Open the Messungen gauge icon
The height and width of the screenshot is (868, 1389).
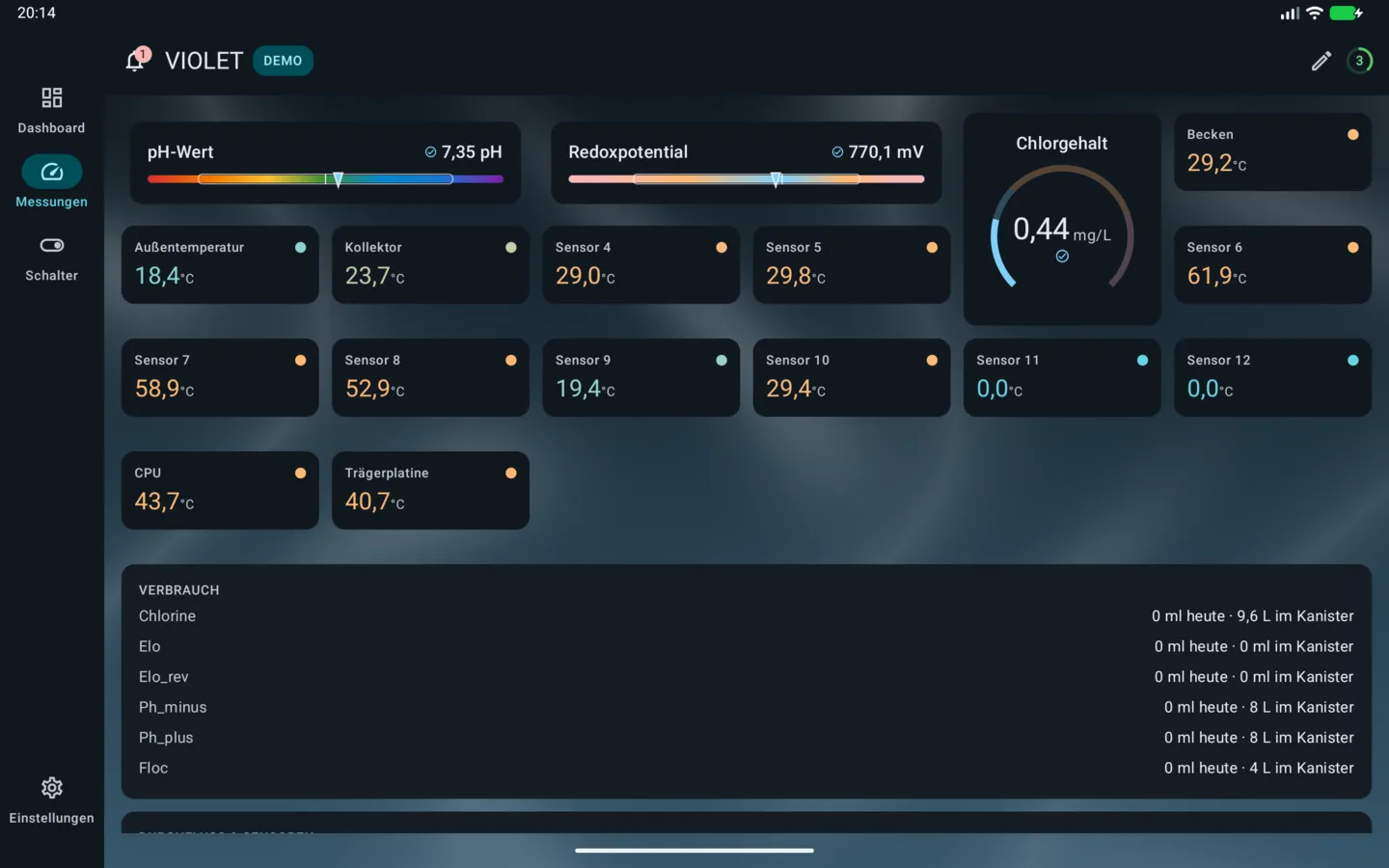pos(52,172)
